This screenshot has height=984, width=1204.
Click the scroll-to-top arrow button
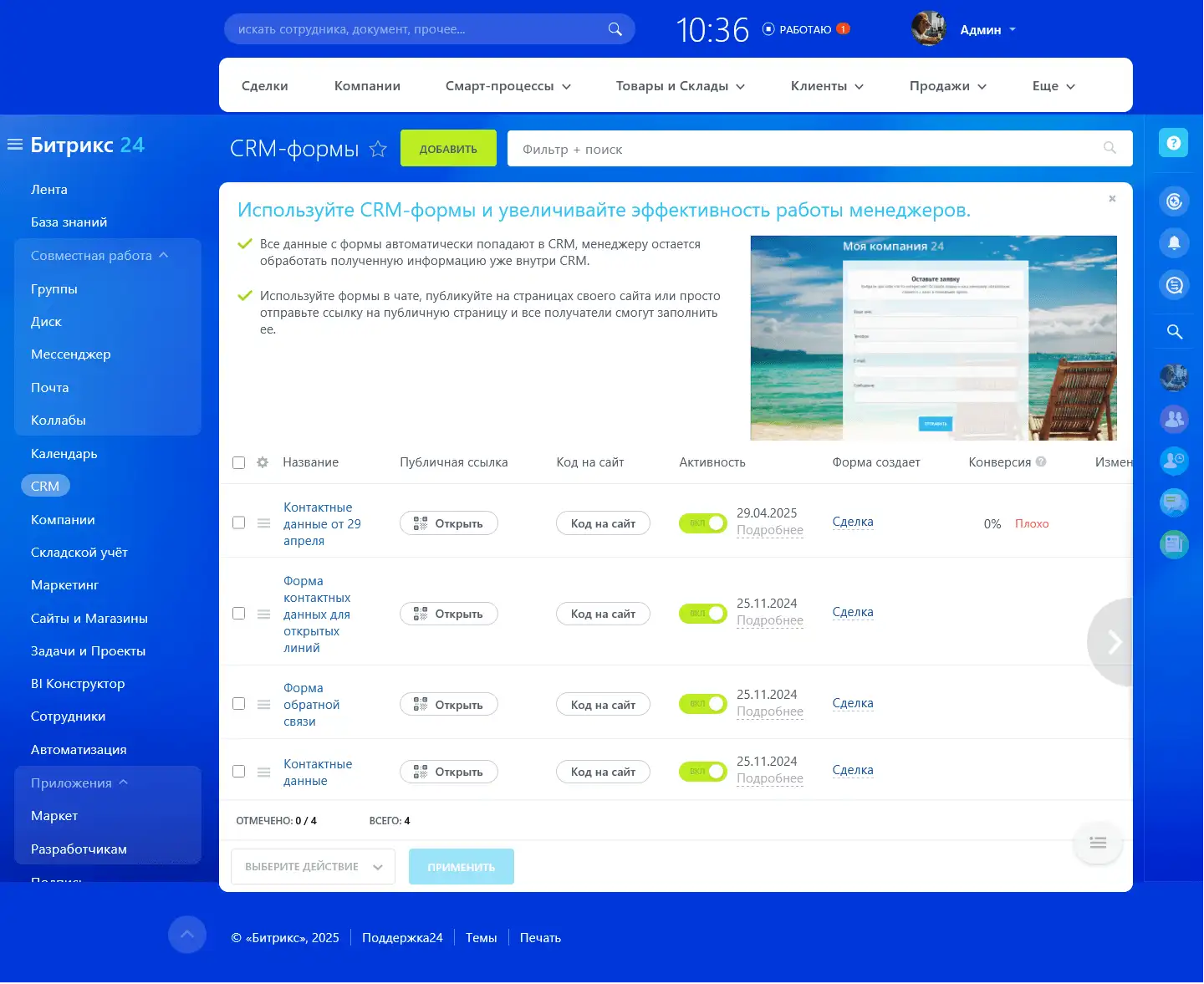coord(186,935)
